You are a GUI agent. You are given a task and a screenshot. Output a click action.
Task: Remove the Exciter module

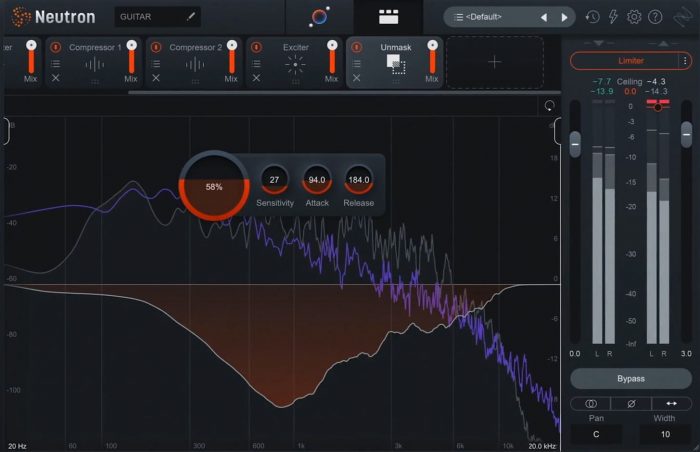pos(256,78)
